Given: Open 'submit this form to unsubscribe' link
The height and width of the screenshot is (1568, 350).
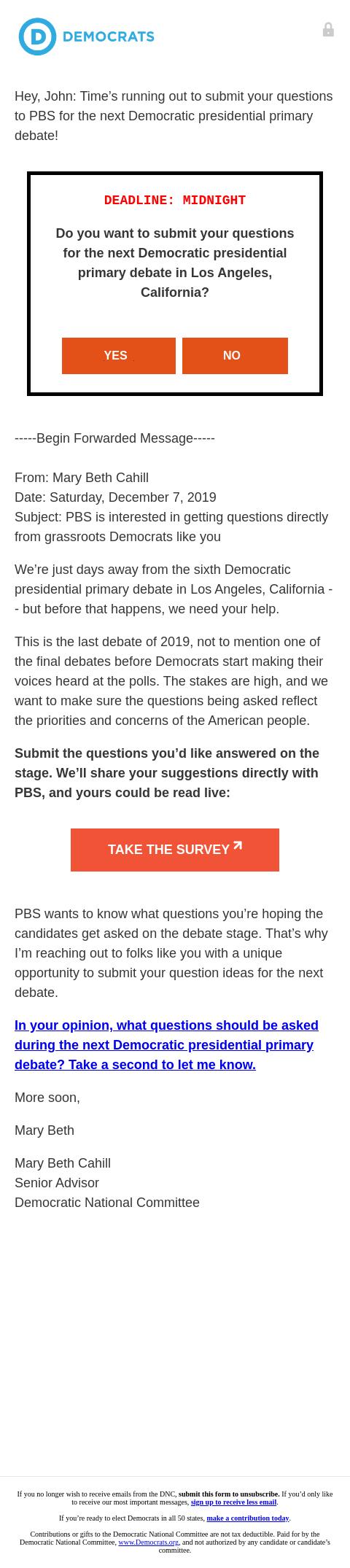Looking at the screenshot, I should click(x=229, y=1494).
